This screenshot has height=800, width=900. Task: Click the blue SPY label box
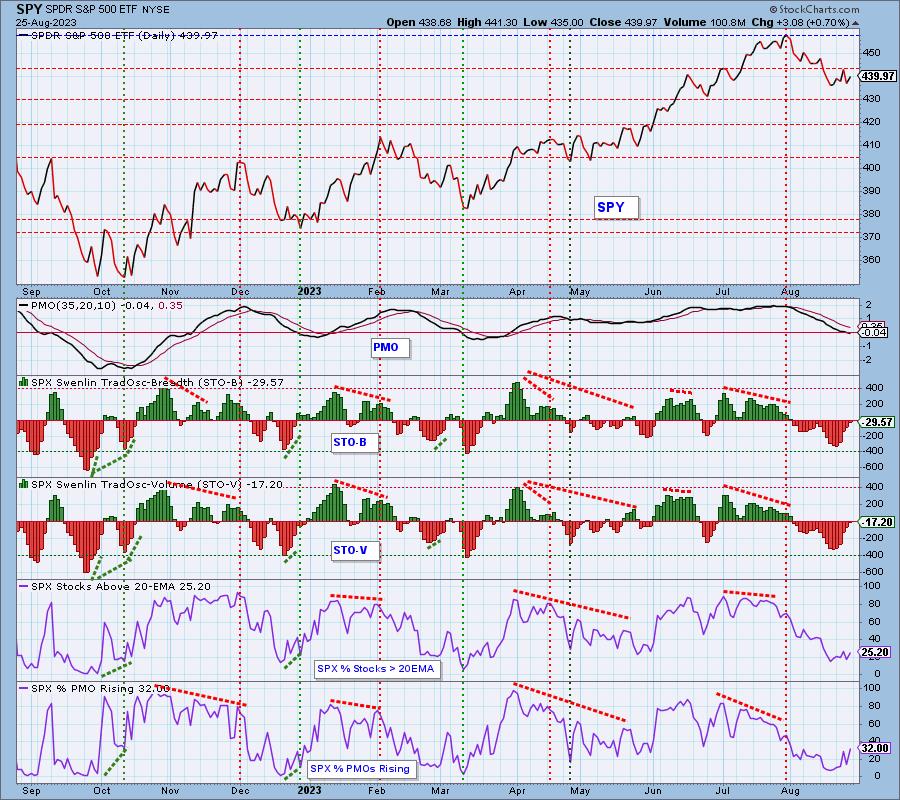(x=616, y=207)
